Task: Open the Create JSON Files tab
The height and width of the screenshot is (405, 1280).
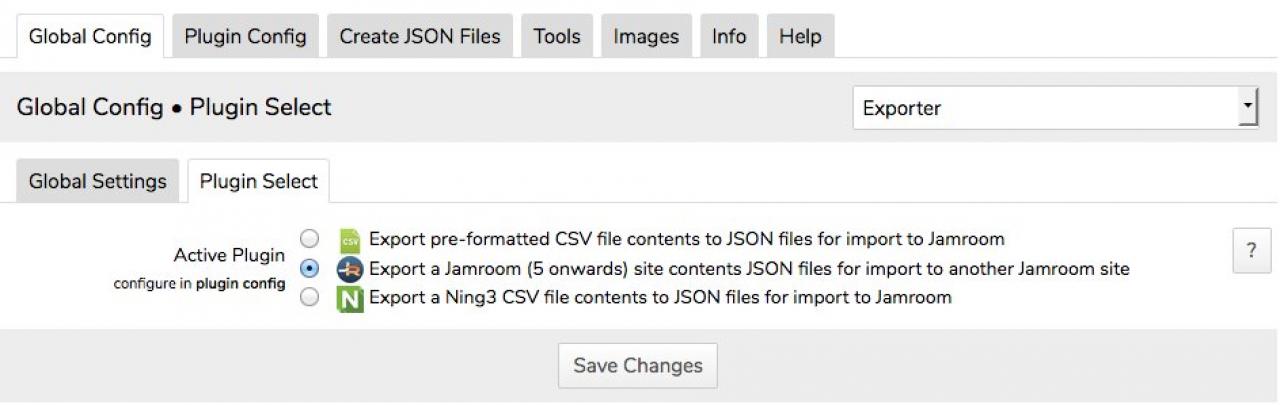Action: tap(420, 37)
